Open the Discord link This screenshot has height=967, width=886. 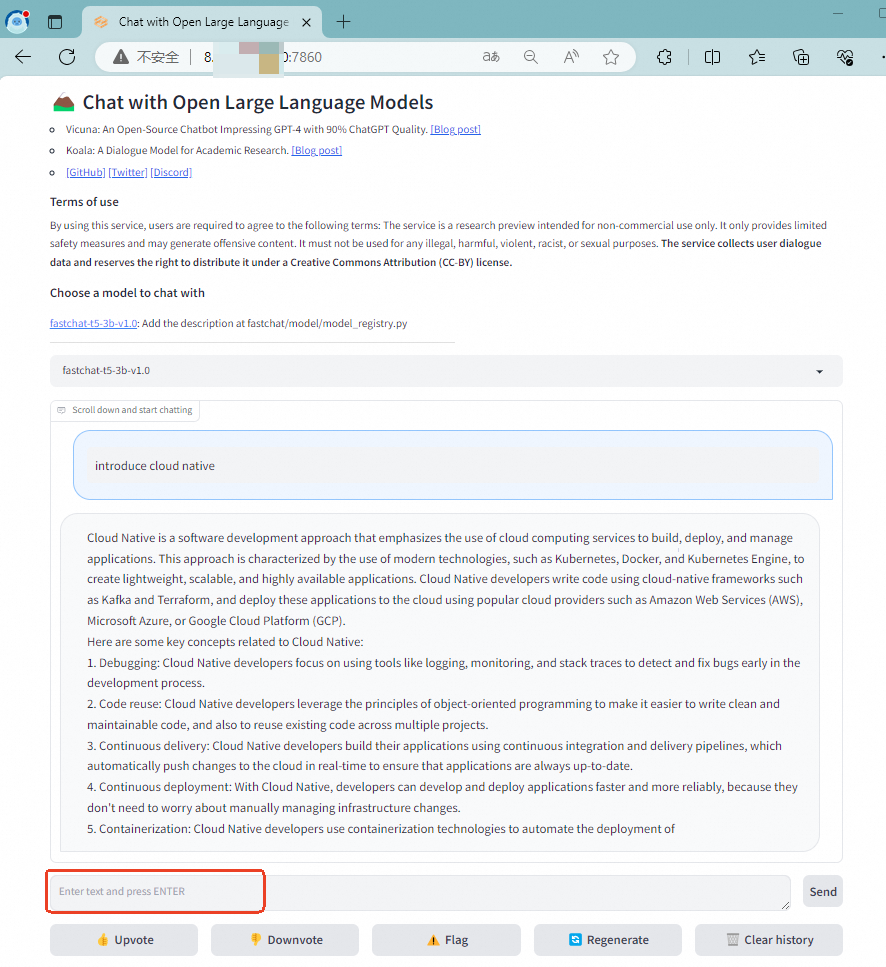[171, 172]
